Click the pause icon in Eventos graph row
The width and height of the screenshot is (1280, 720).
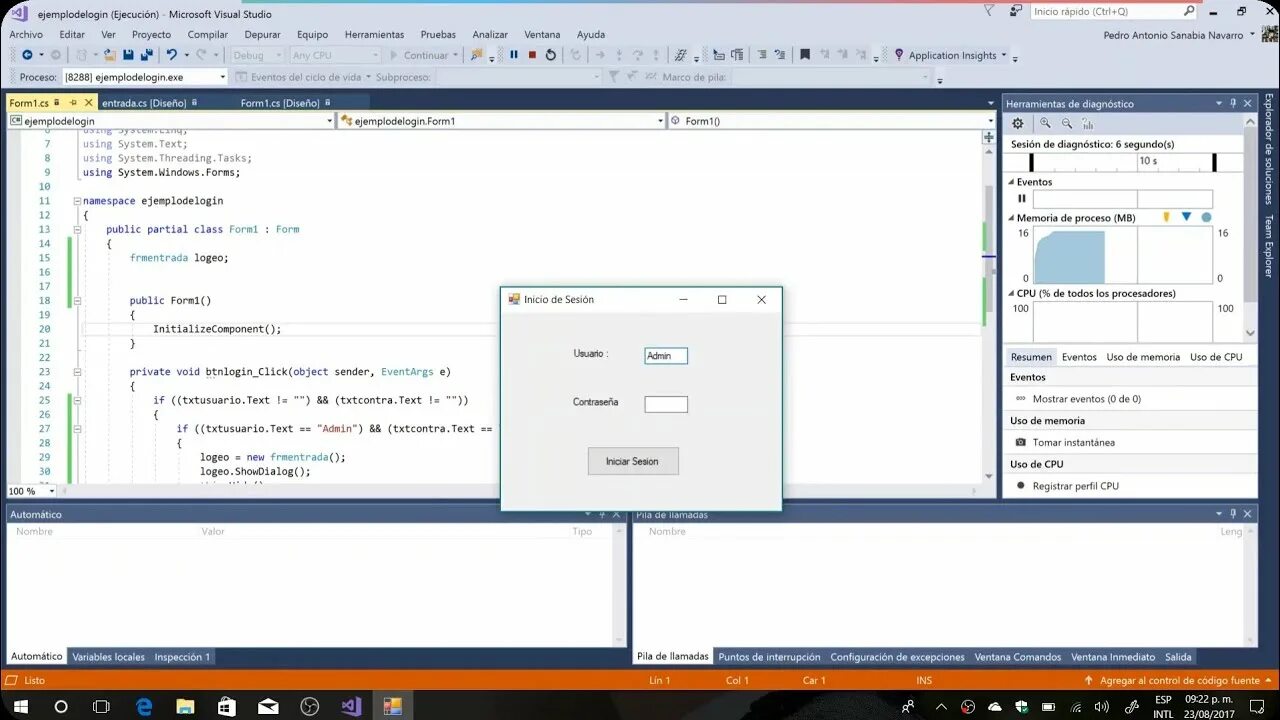click(x=1022, y=198)
